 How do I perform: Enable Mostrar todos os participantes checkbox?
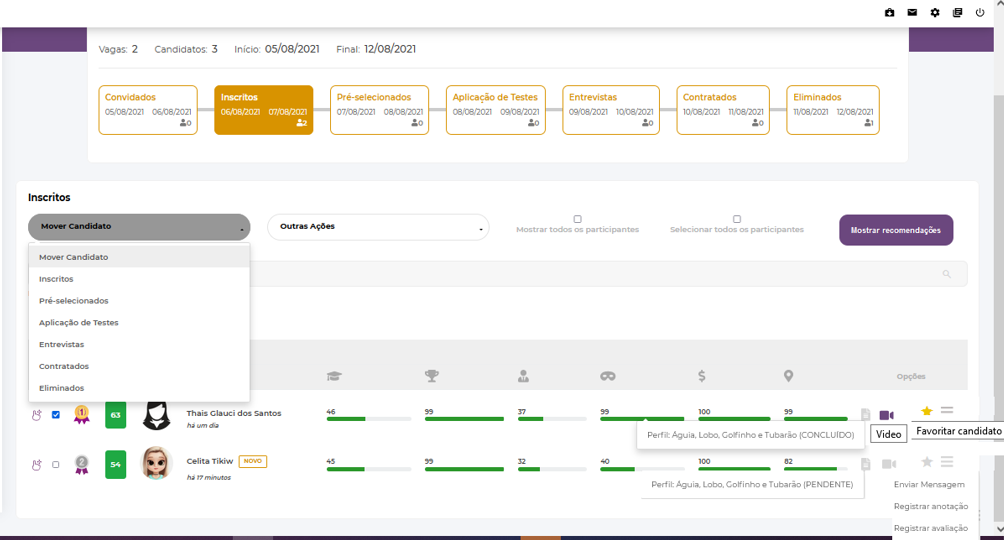(x=577, y=219)
